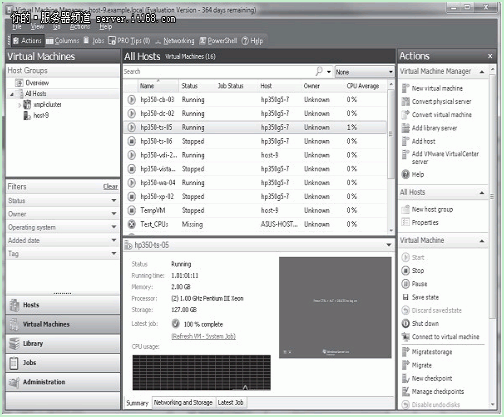Click the toolbar Help button
This screenshot has height=417, width=504.
(252, 41)
